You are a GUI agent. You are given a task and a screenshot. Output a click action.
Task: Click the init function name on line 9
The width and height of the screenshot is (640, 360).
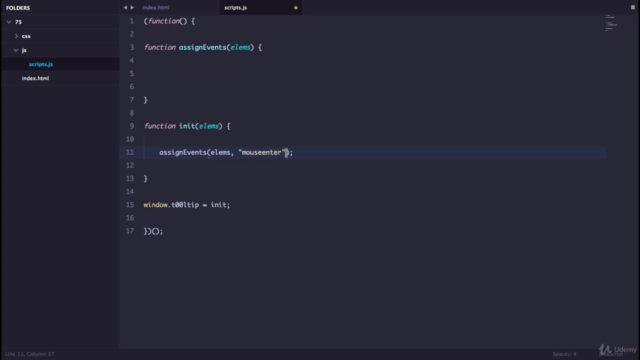[x=187, y=126]
